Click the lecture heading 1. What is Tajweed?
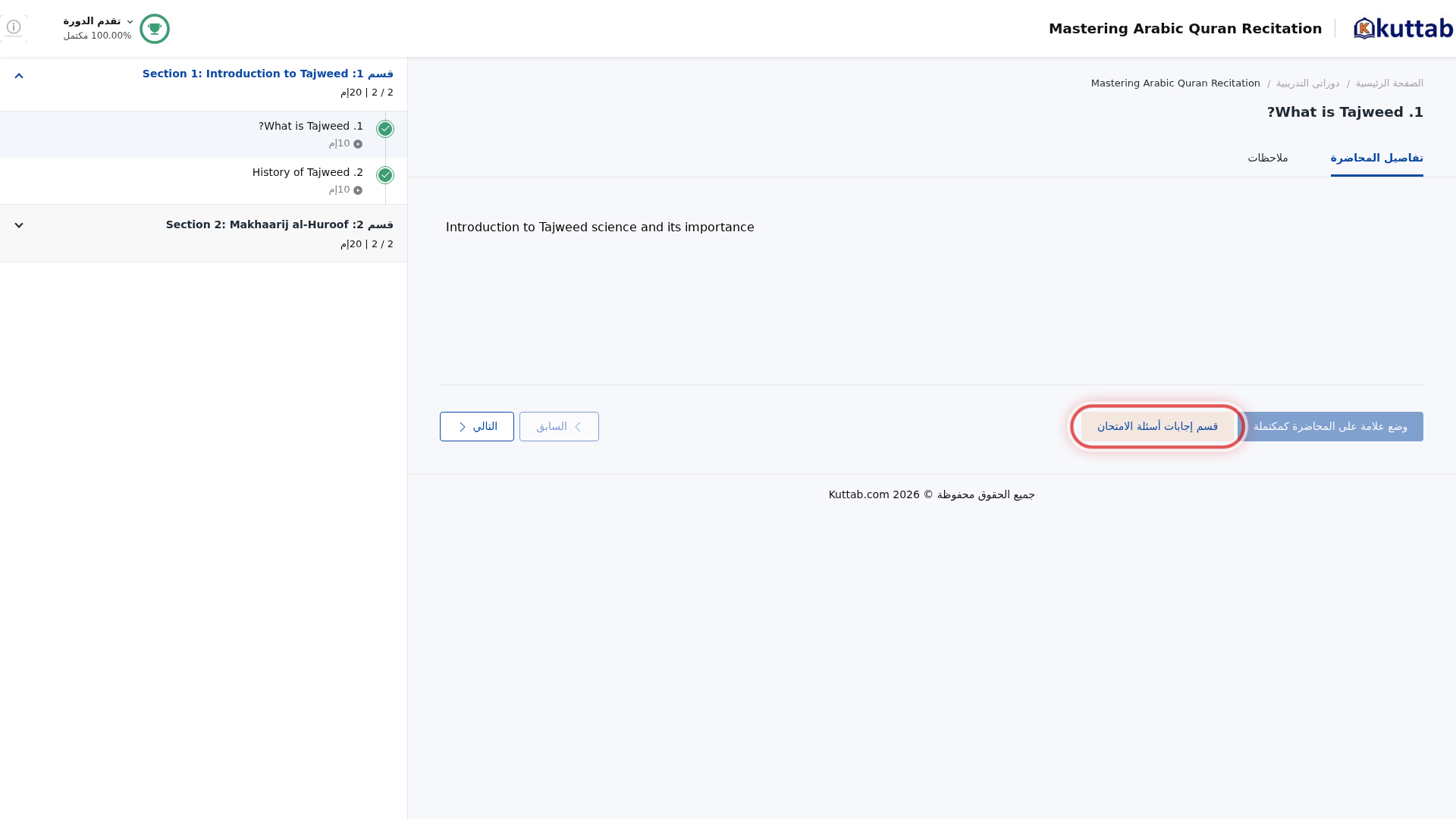The height and width of the screenshot is (819, 1456). coord(1345,112)
